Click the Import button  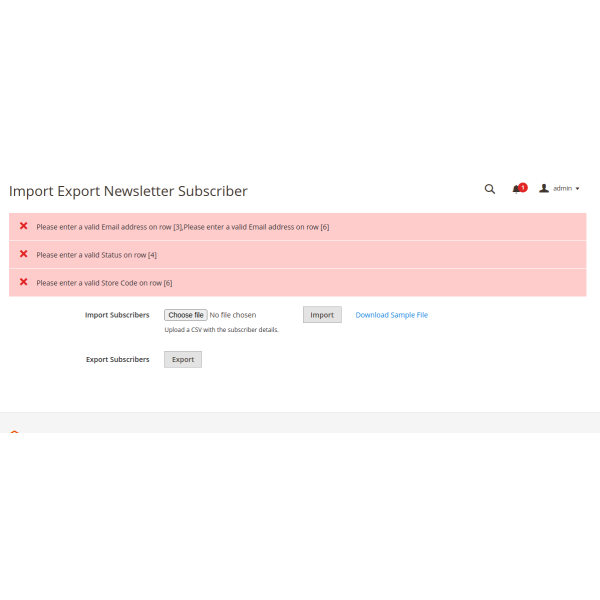[x=322, y=315]
